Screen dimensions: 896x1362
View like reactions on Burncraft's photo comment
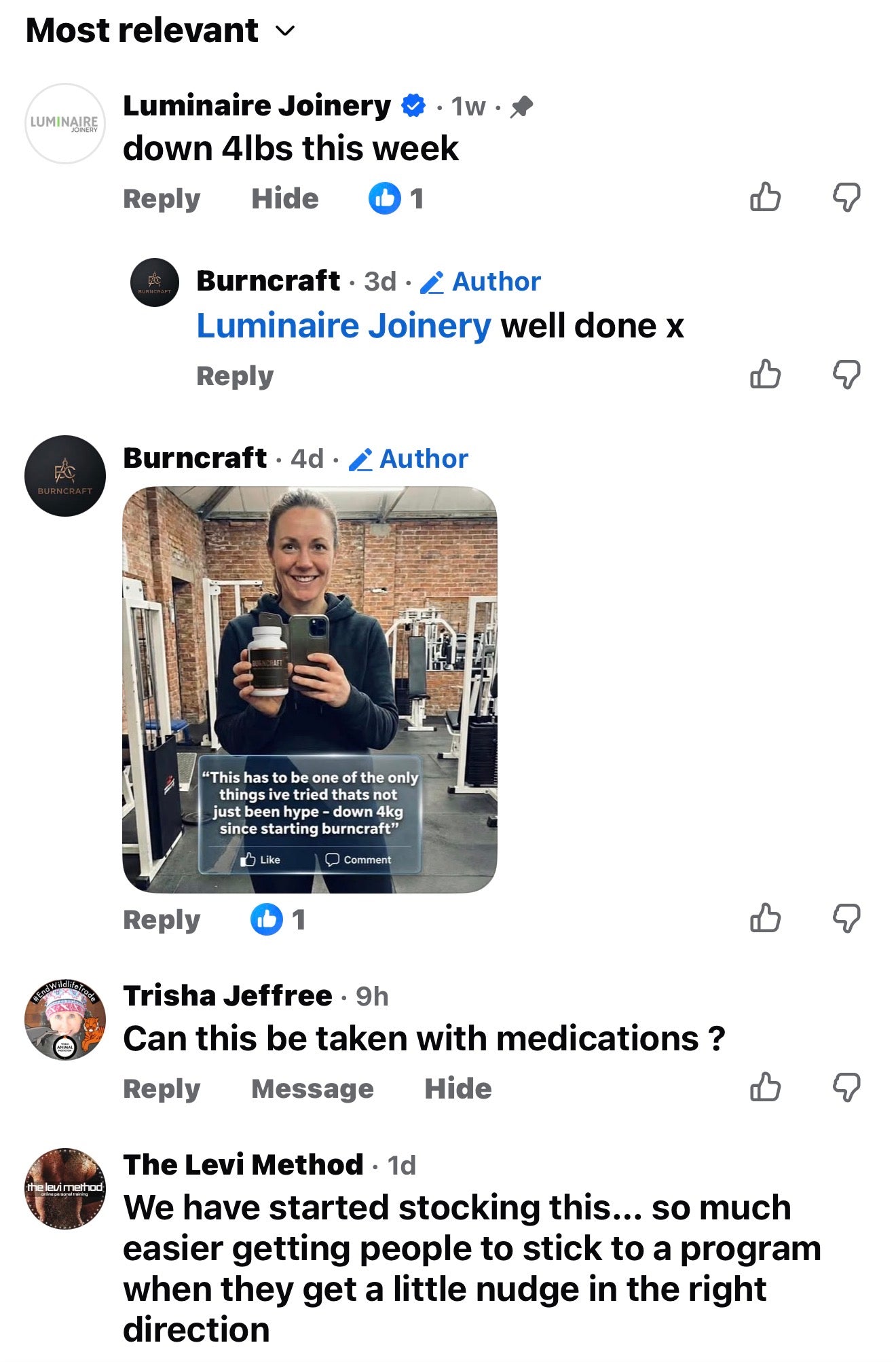[278, 920]
